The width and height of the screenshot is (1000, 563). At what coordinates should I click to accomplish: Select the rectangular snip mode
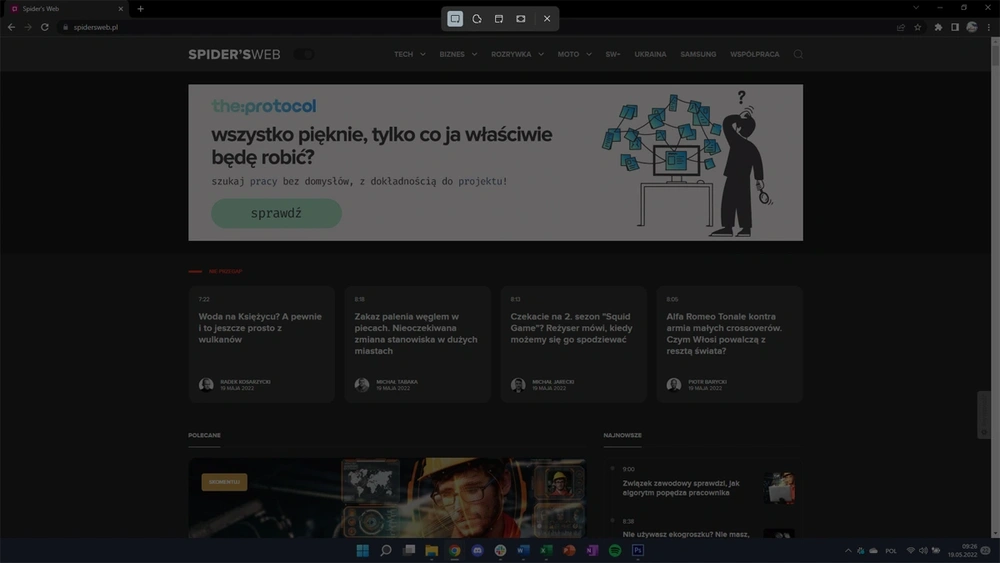(455, 18)
